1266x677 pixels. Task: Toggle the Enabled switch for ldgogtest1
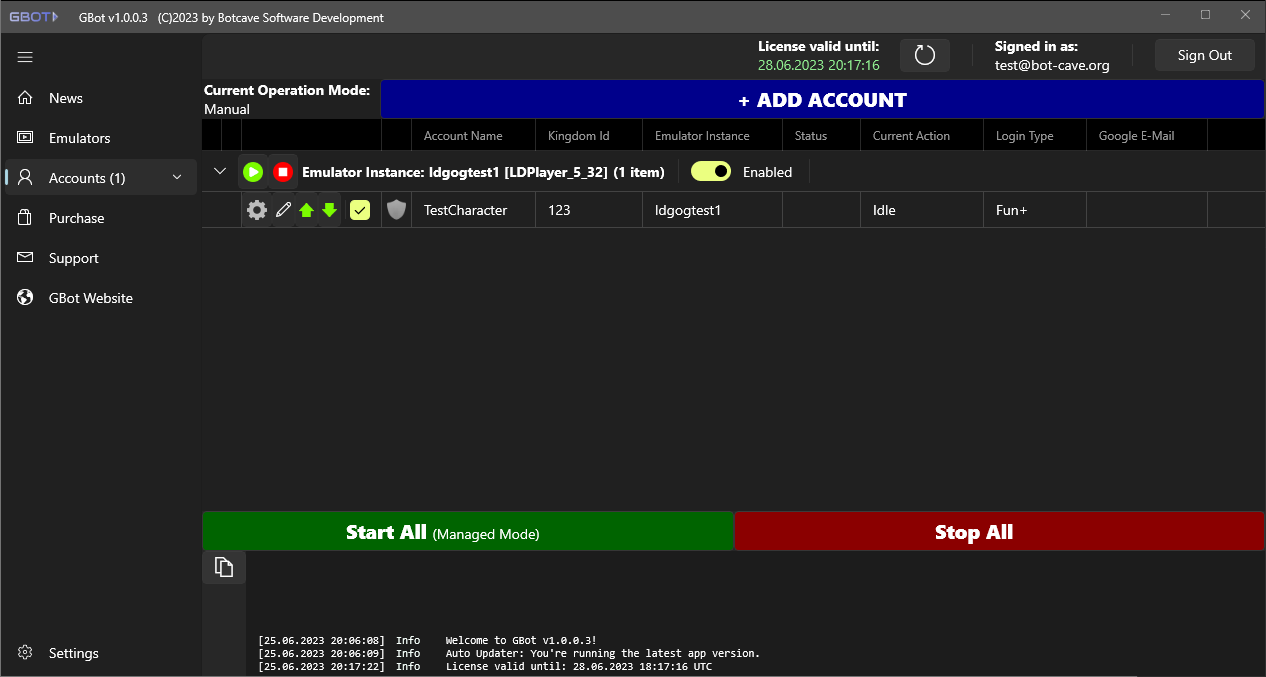[x=710, y=171]
